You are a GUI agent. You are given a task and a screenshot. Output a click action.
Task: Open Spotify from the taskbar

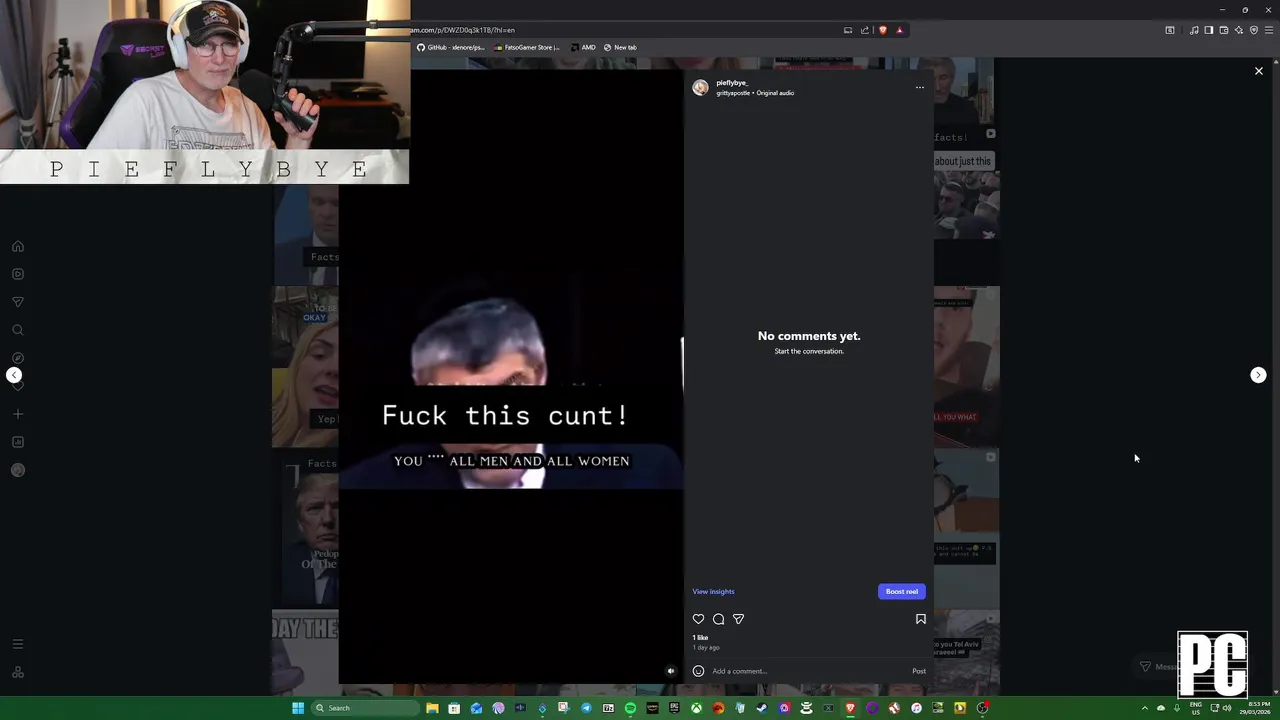click(630, 708)
